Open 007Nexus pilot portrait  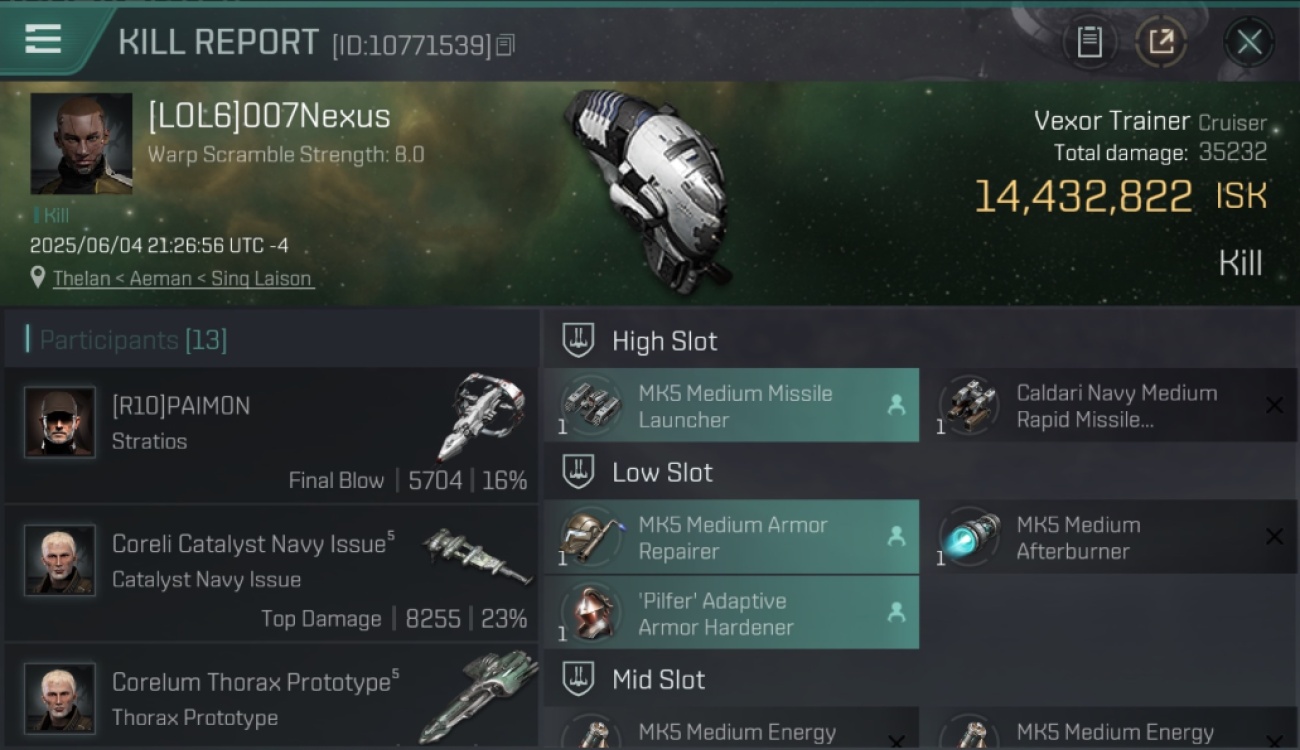81,143
